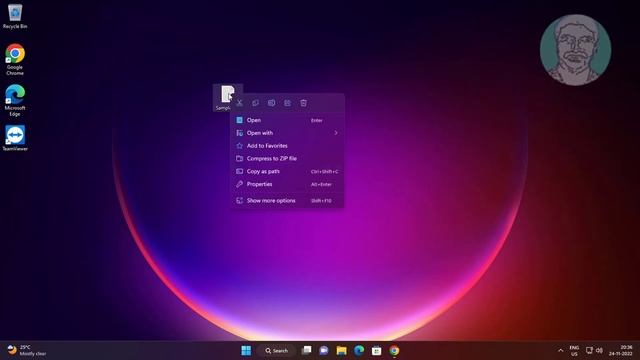Click the circular portrait avatar overlay
Screen dimensions: 640x360
point(576,50)
